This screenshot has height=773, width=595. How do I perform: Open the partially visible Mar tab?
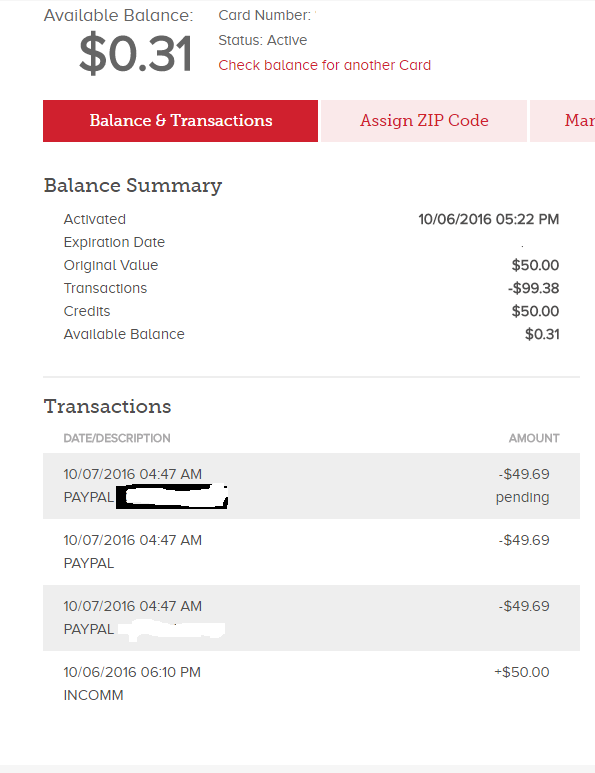[x=563, y=121]
